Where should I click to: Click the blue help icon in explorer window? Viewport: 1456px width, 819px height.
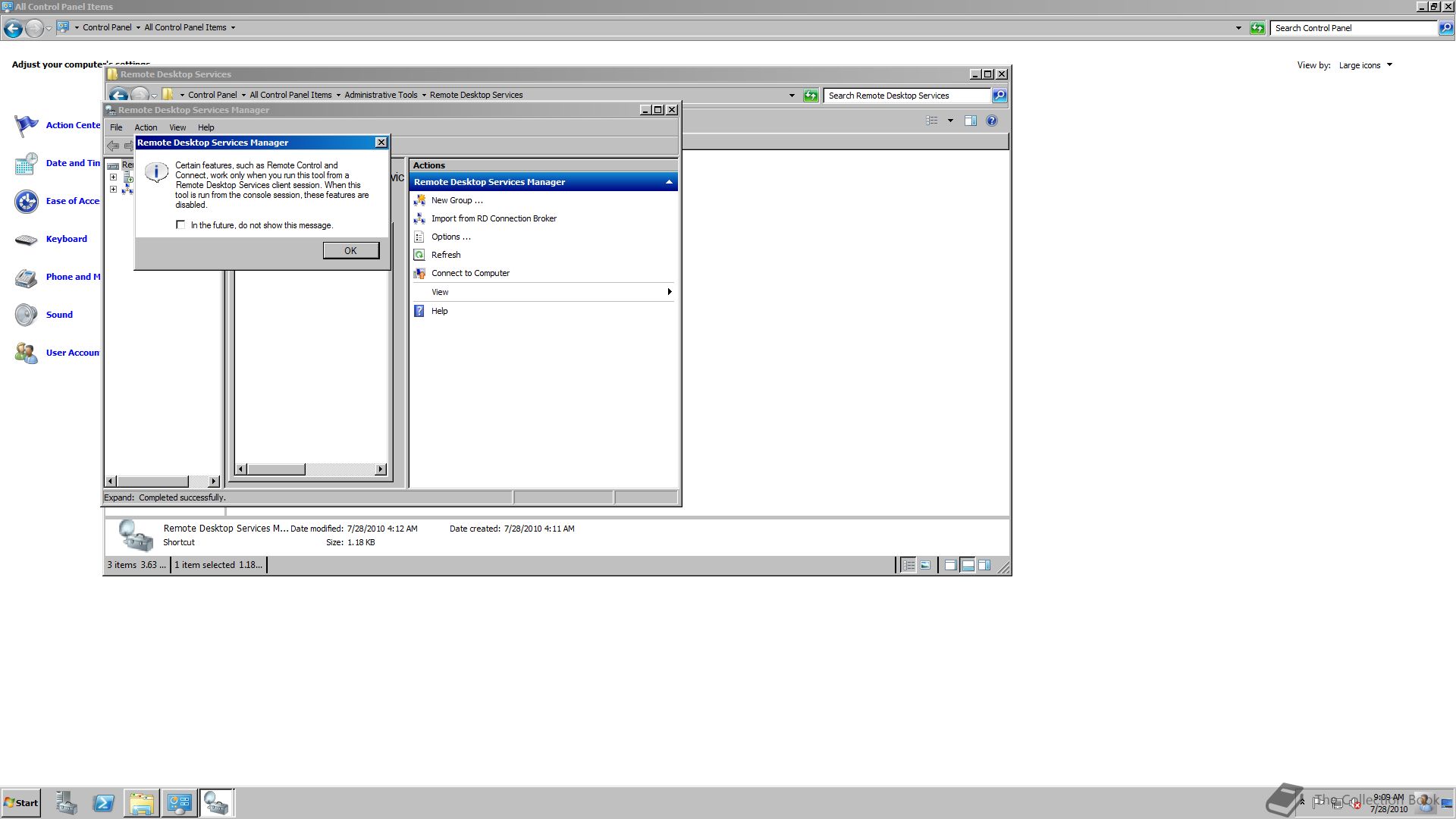992,121
